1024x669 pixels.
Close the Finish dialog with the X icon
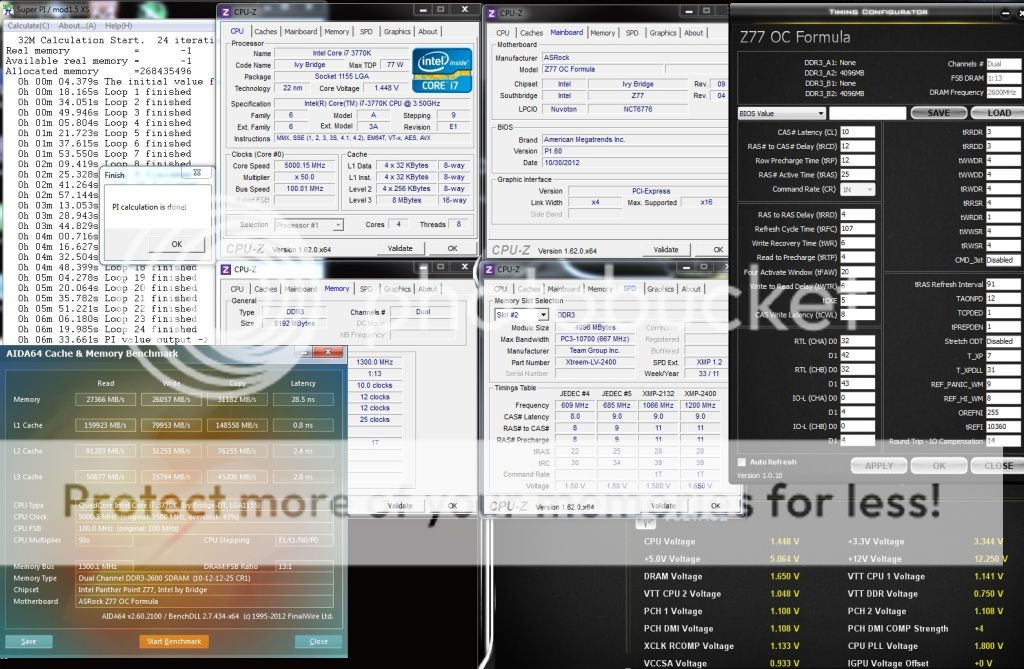pyautogui.click(x=203, y=174)
